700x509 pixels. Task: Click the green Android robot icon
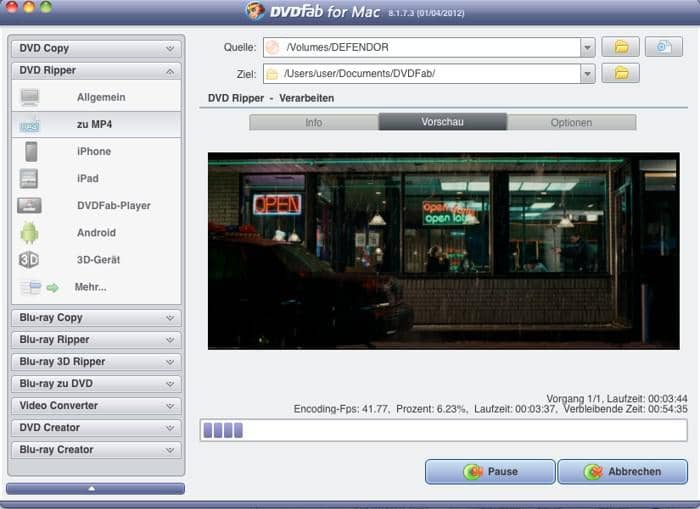coord(29,233)
